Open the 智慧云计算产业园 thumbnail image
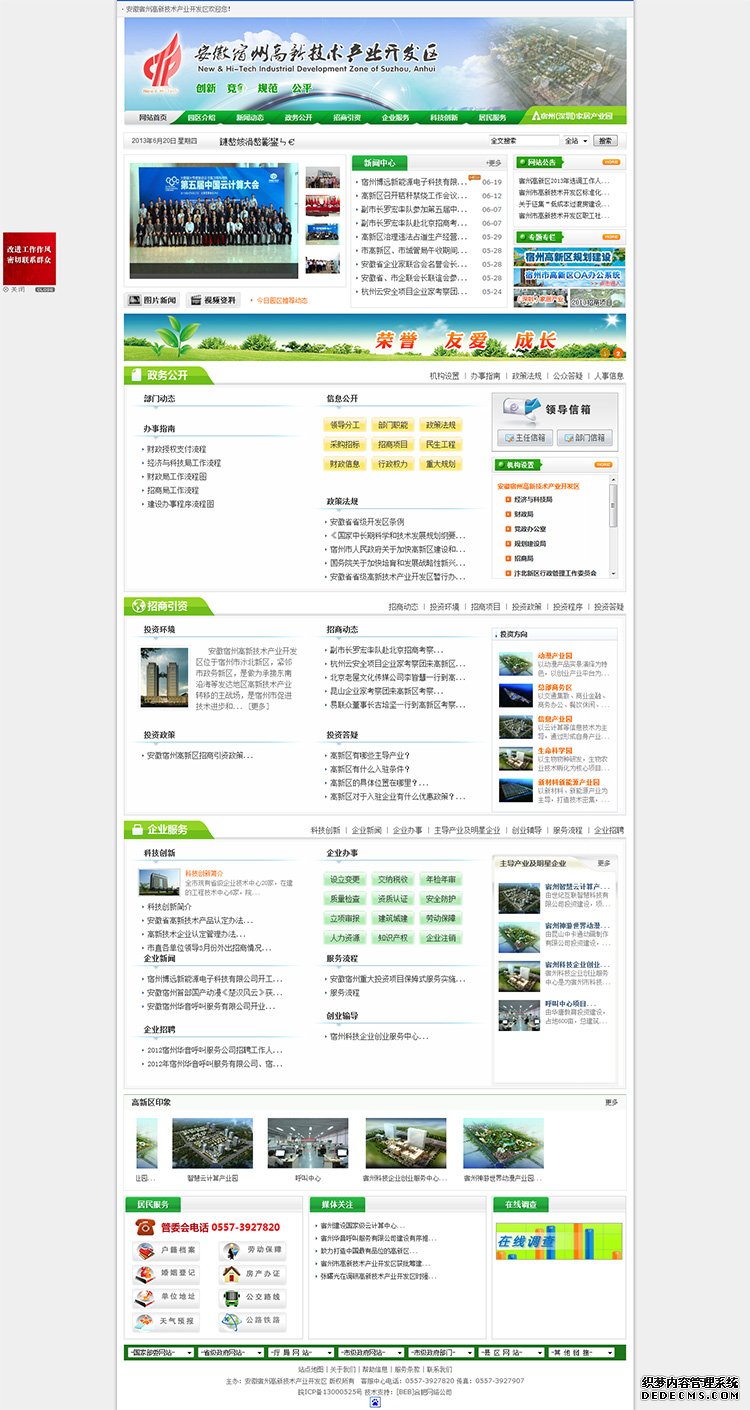The image size is (750, 1410). pyautogui.click(x=212, y=1143)
